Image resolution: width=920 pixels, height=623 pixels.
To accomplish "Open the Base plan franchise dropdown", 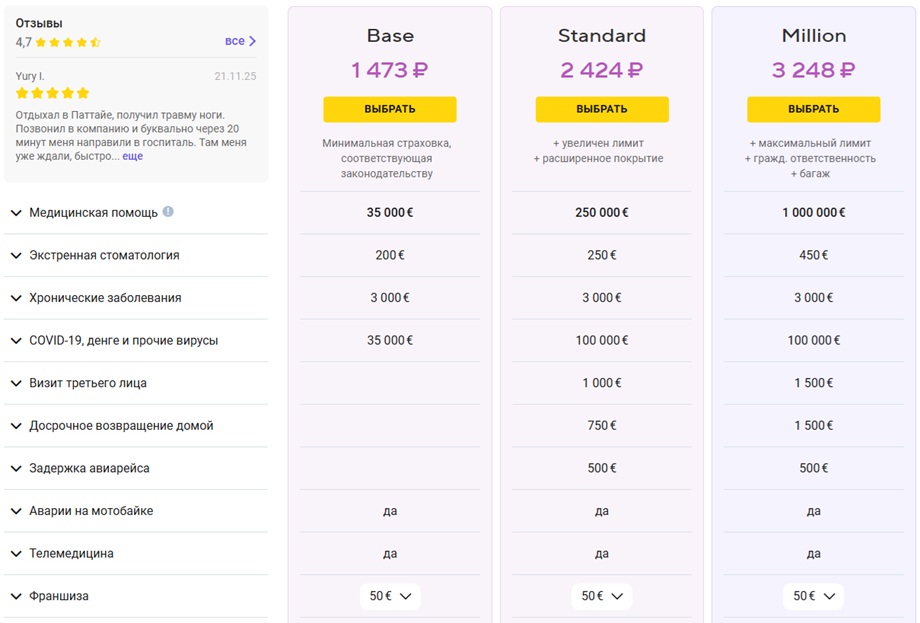I will coord(390,596).
